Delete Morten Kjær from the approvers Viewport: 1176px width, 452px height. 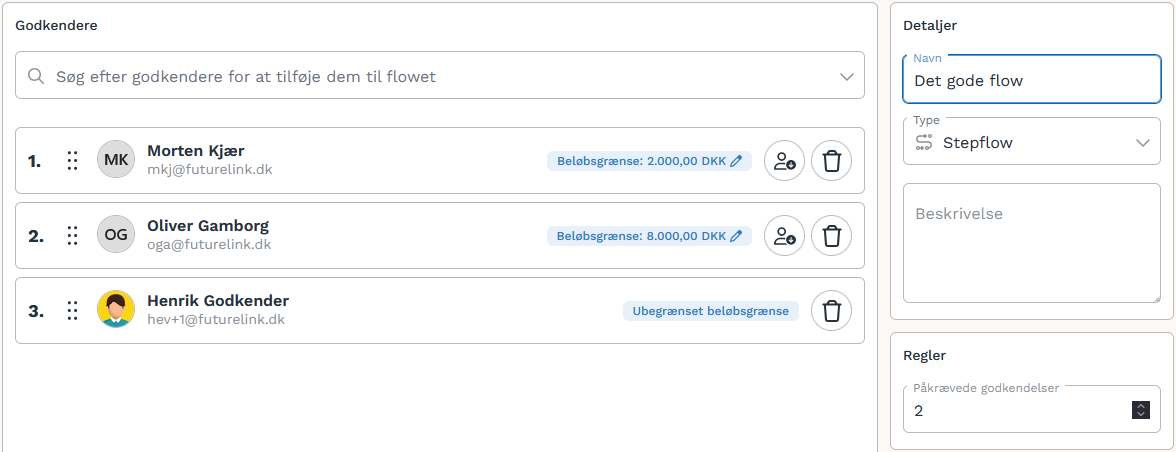(x=831, y=160)
